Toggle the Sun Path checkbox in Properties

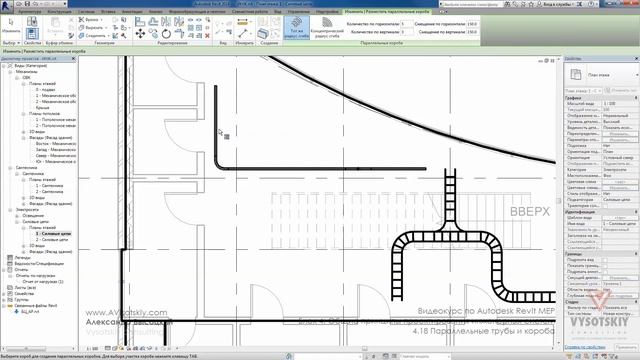pos(605,206)
